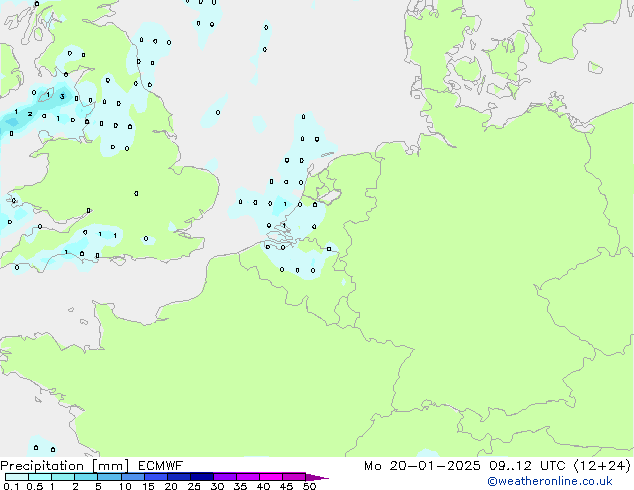Screen dimensions: 634x490
Task: Pick the legend swatch between 2 and 5
Action: [87, 477]
